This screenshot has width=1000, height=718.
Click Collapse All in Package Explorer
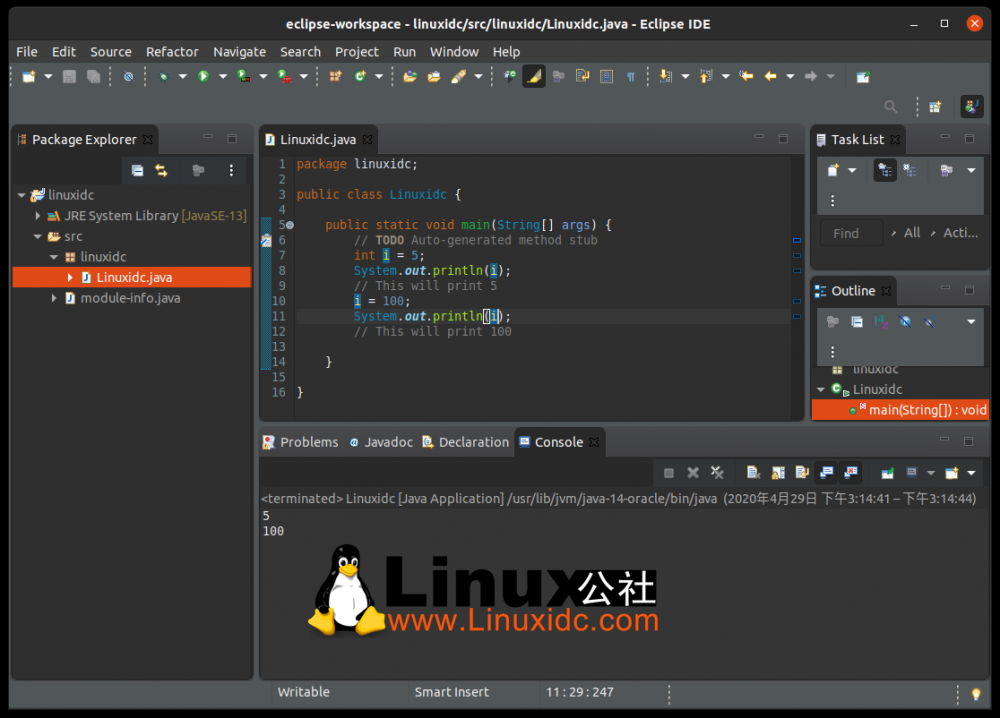tap(137, 171)
